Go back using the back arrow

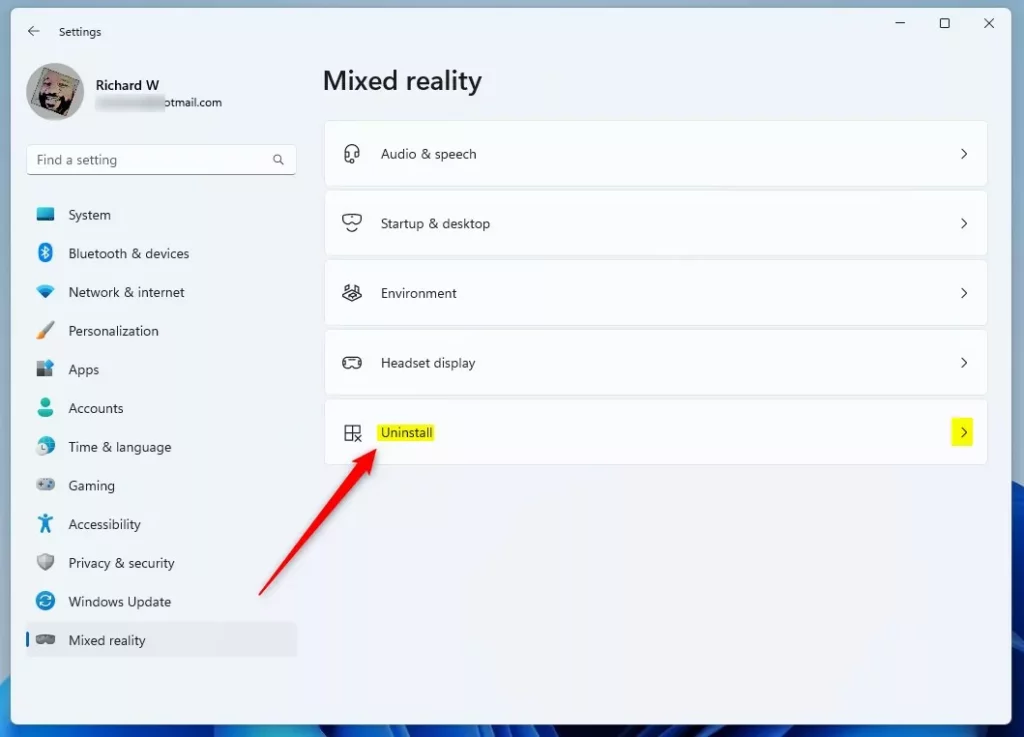[33, 31]
